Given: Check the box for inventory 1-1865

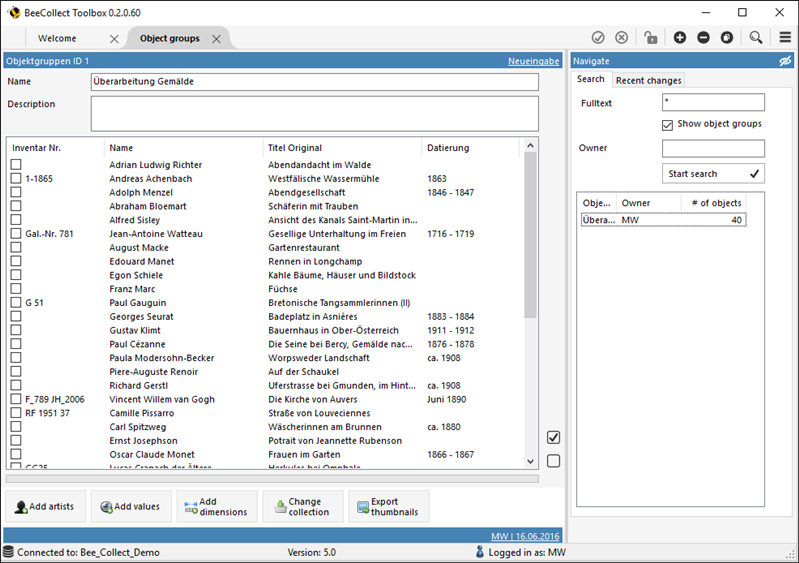Looking at the screenshot, I should [x=16, y=178].
